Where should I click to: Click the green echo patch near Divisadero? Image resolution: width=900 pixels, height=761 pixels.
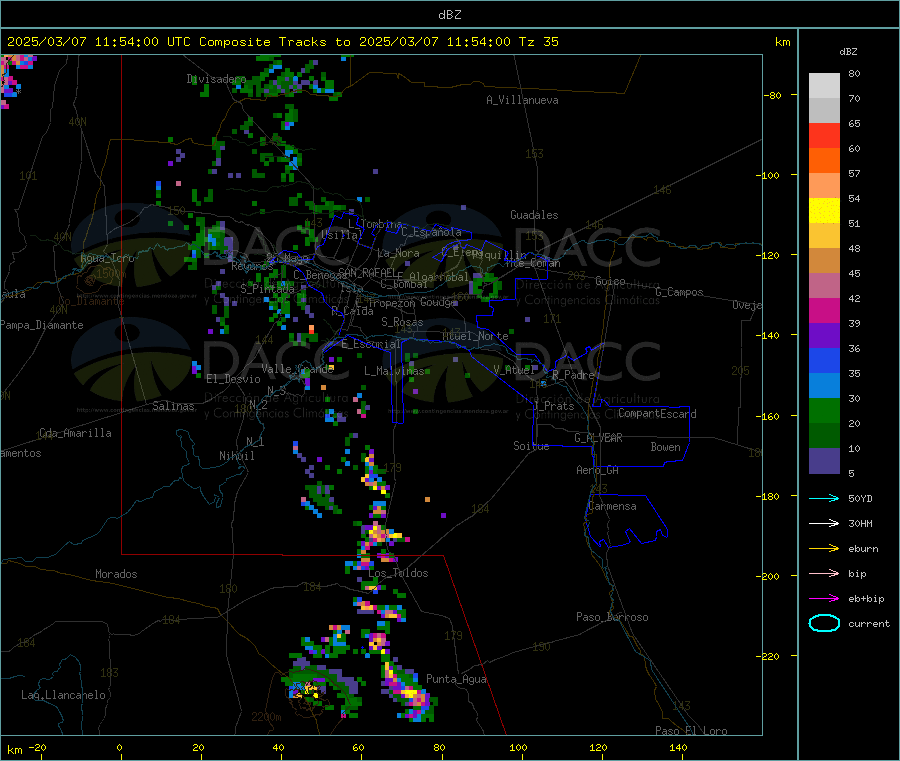pos(287,79)
